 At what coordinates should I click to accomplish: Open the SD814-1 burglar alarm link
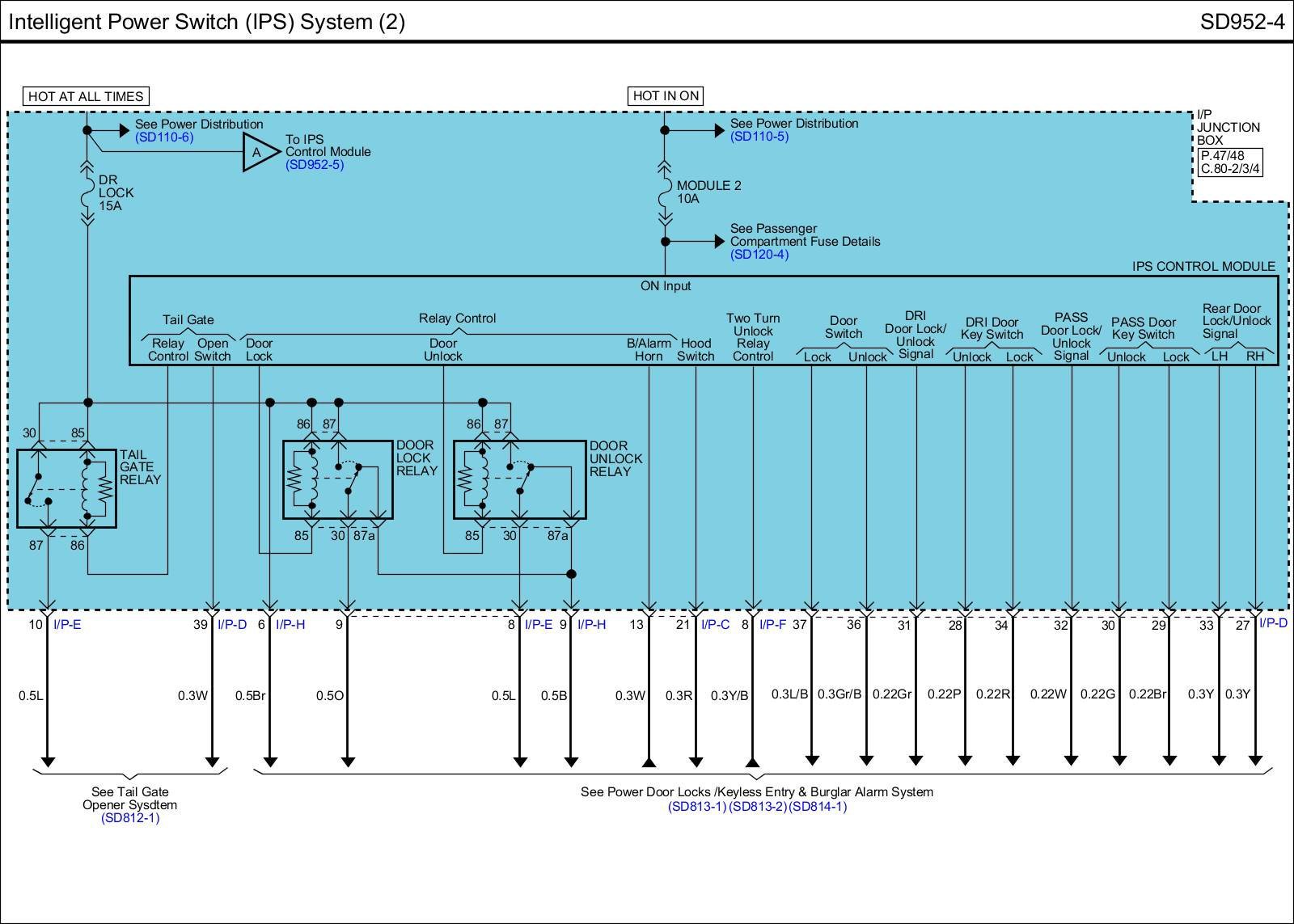coord(818,807)
